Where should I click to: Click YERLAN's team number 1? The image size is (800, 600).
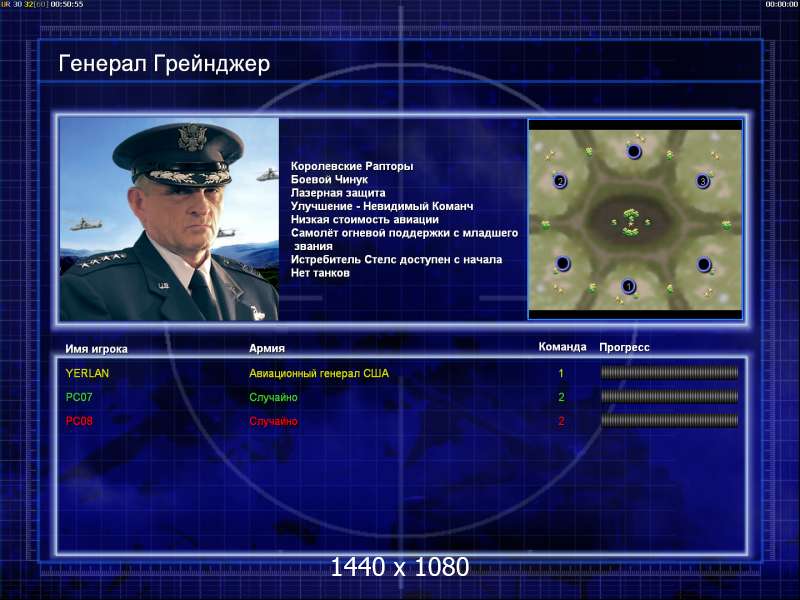(561, 373)
